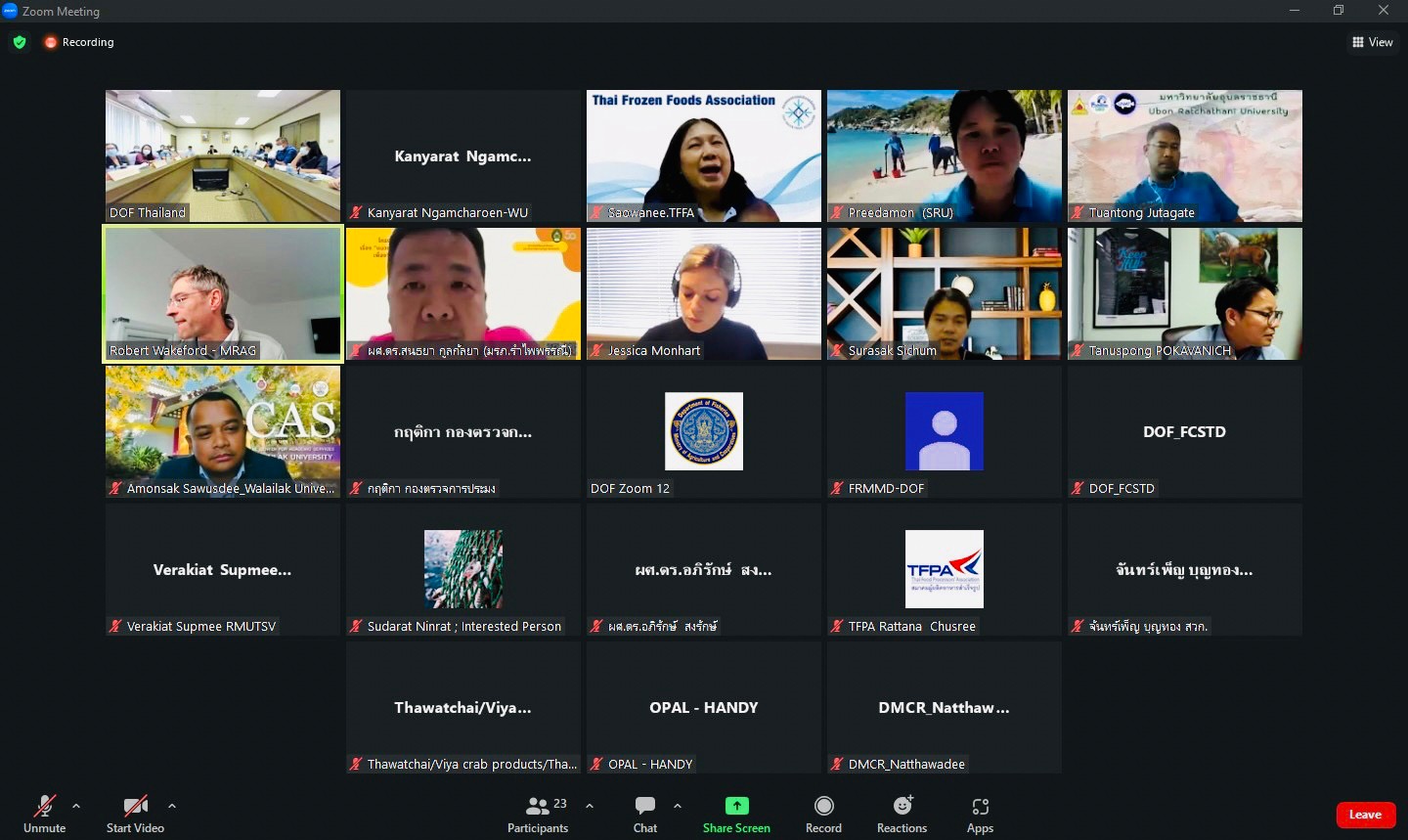
Task: Click the green encryption shield icon
Action: coord(20,42)
